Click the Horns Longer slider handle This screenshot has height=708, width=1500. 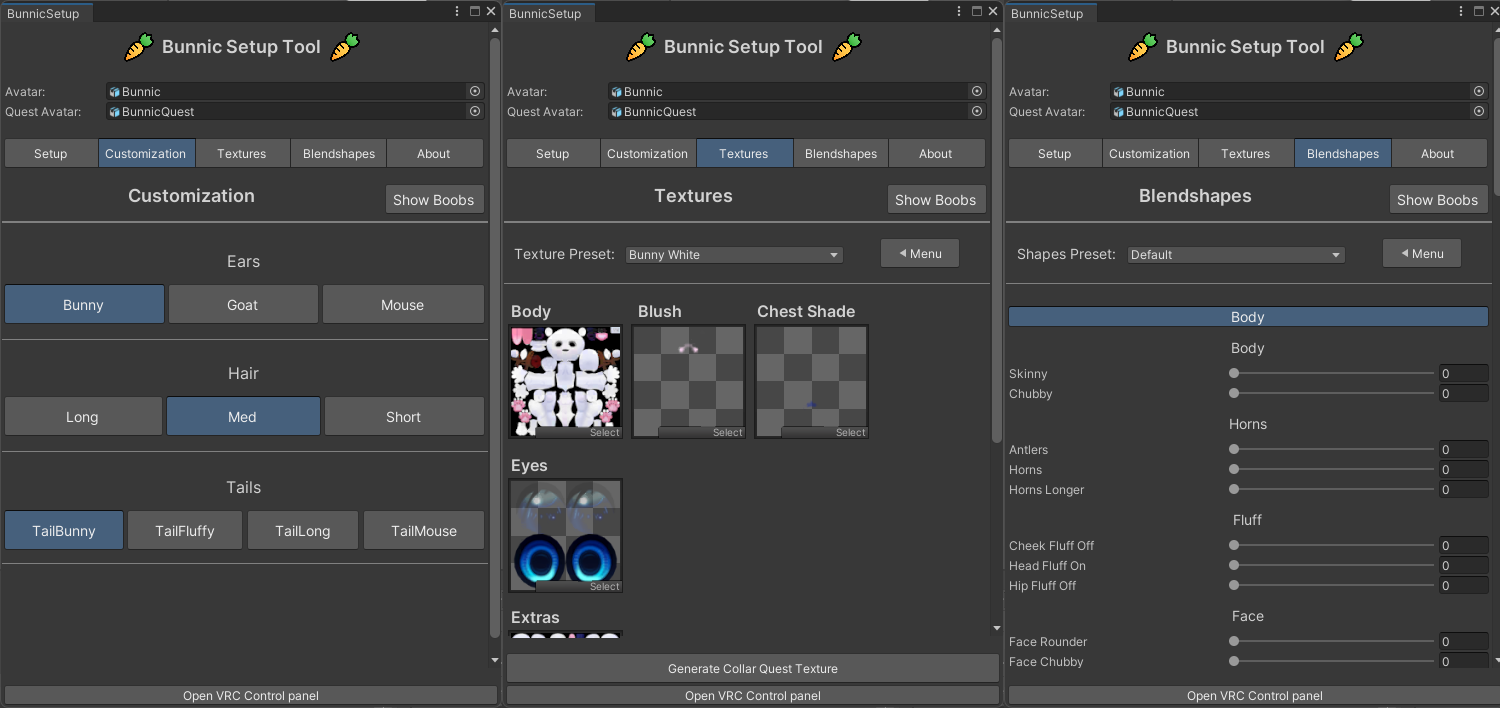pos(1234,489)
